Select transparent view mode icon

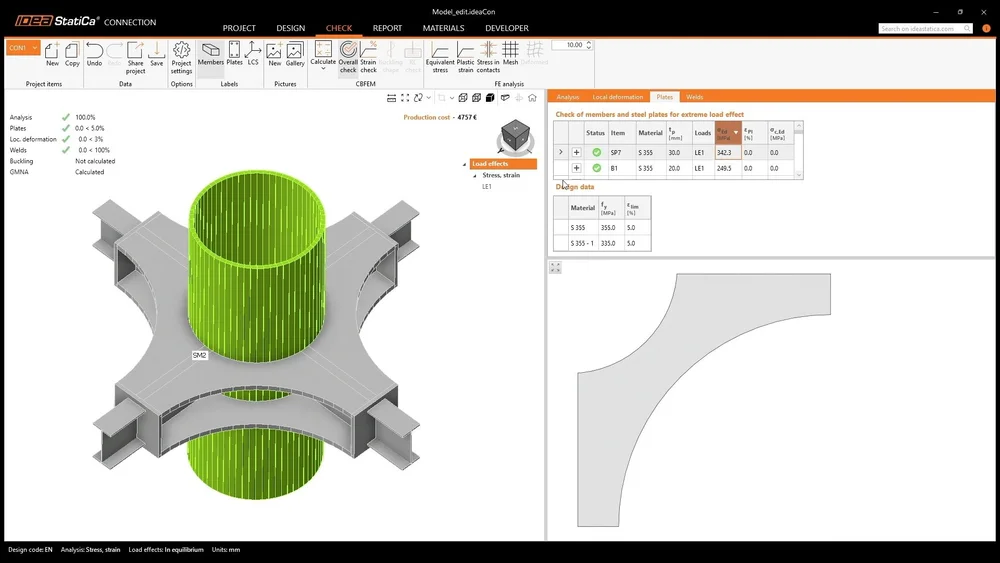click(x=476, y=98)
